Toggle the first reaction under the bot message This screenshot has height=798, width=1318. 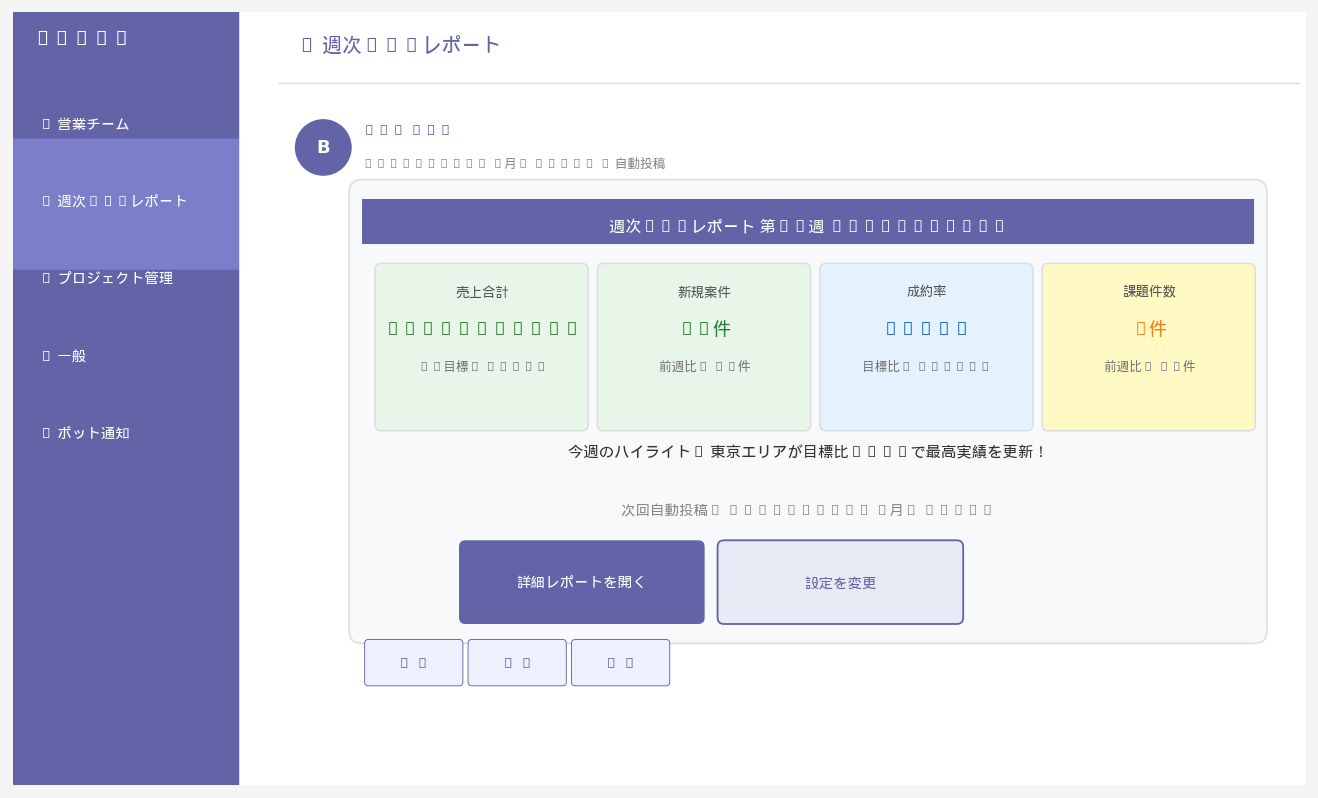coord(413,662)
